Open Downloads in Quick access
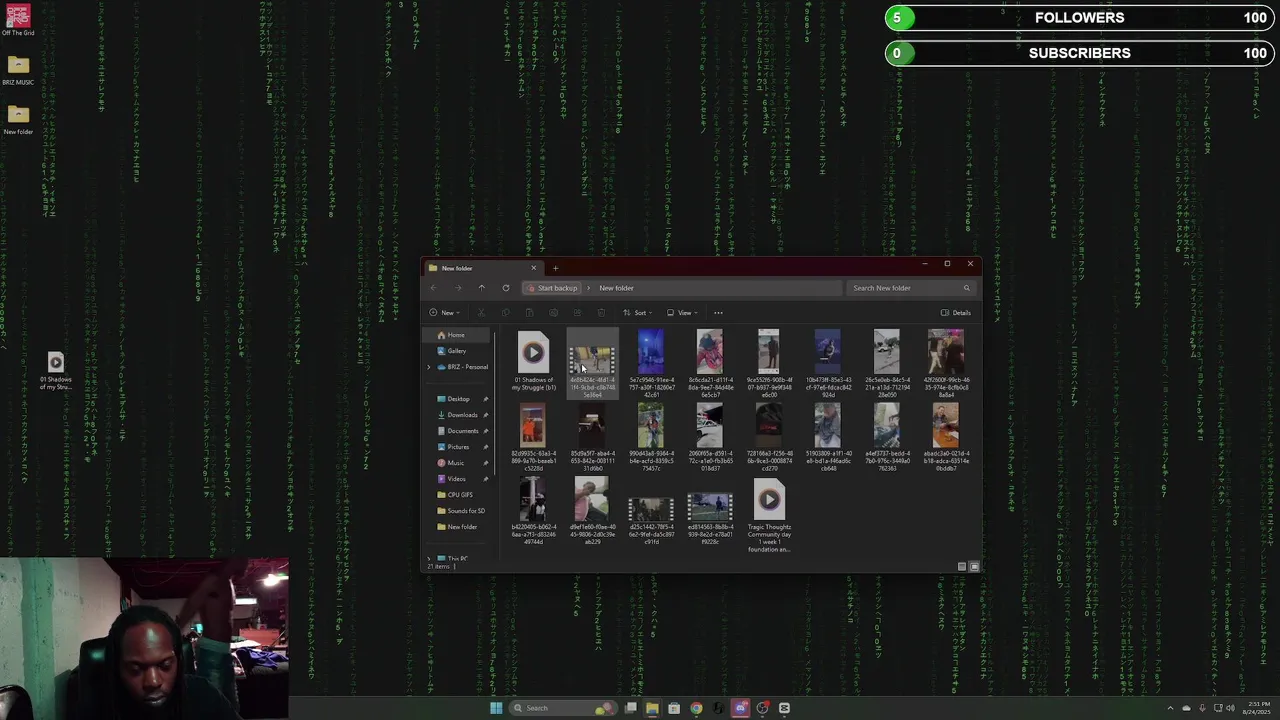The image size is (1280, 720). coord(462,415)
